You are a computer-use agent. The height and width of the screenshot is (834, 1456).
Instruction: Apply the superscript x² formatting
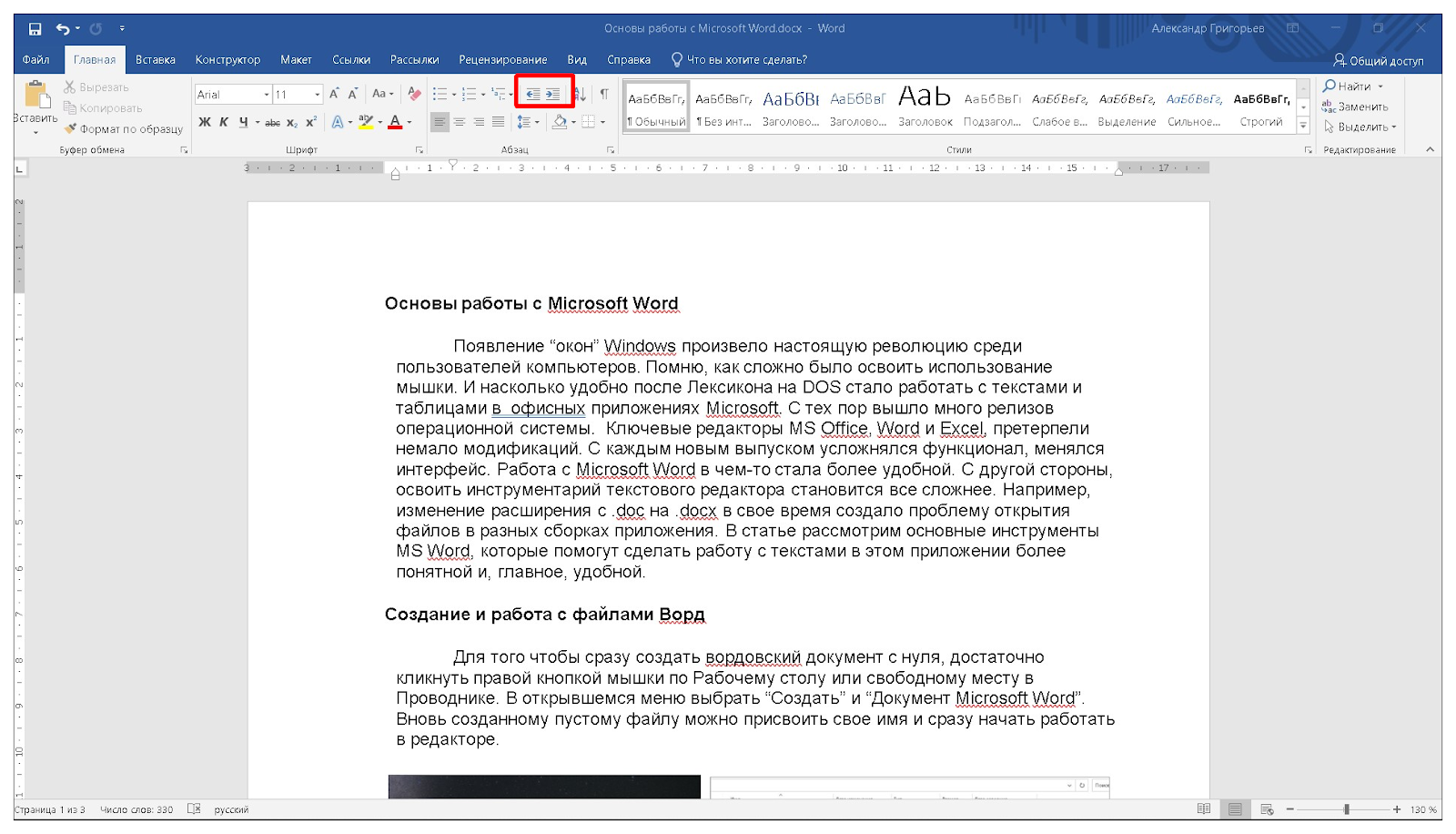pos(311,122)
